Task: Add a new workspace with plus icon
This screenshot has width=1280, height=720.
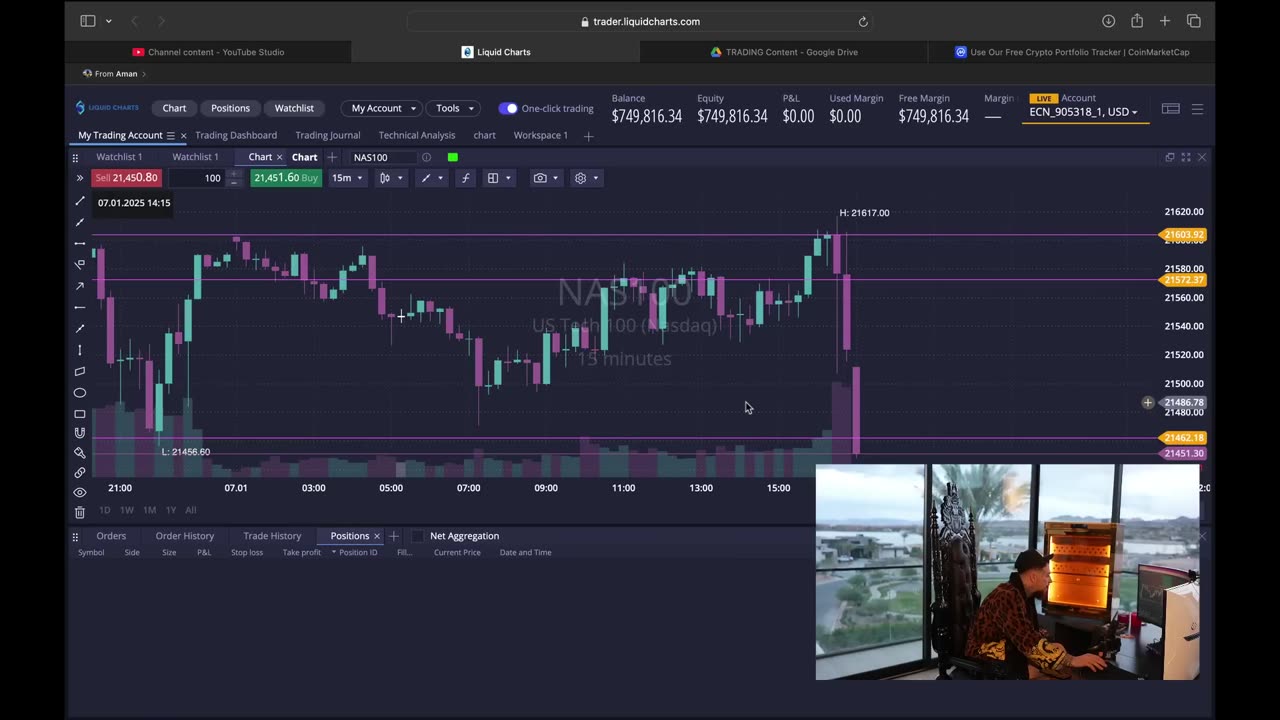Action: [x=588, y=136]
